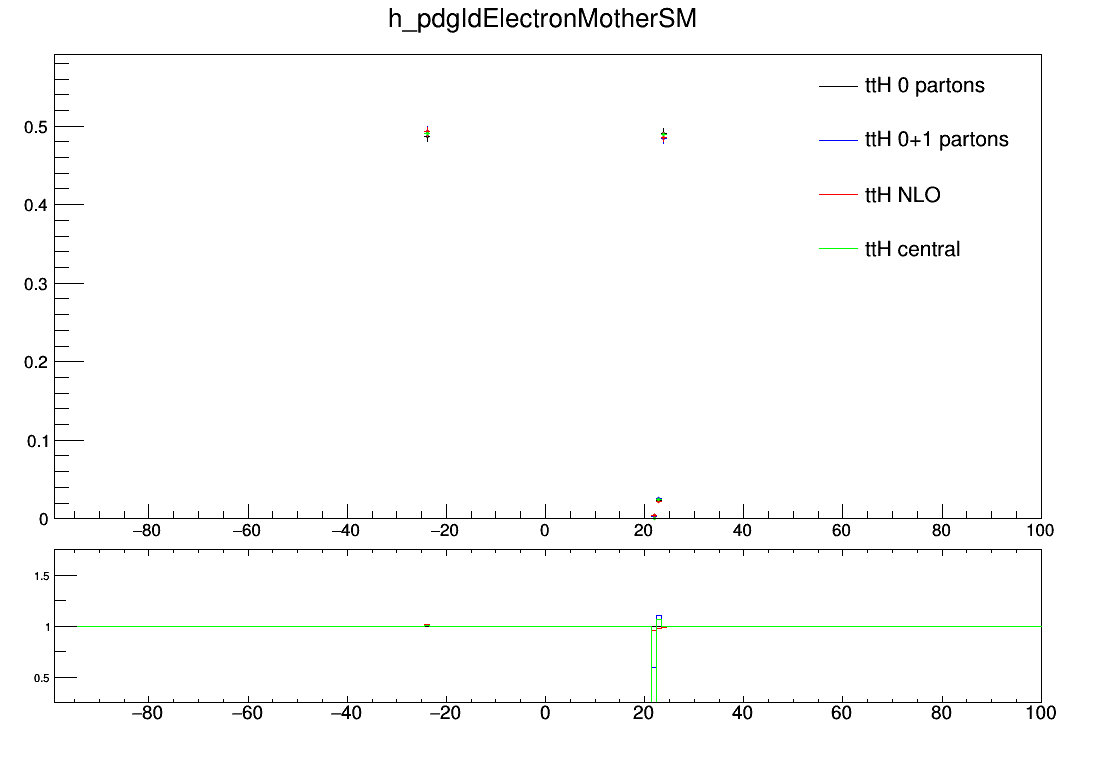Click ratio panel x-axis label 40

[743, 713]
